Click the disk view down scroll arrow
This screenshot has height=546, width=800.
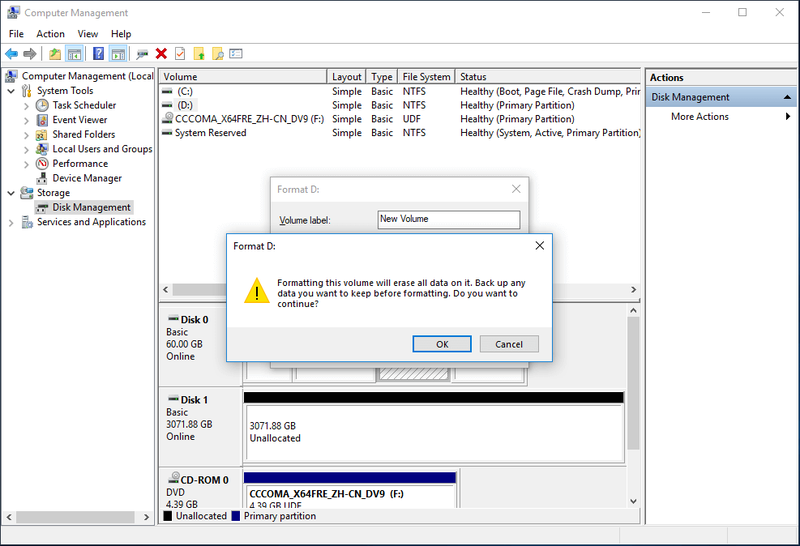click(x=633, y=502)
